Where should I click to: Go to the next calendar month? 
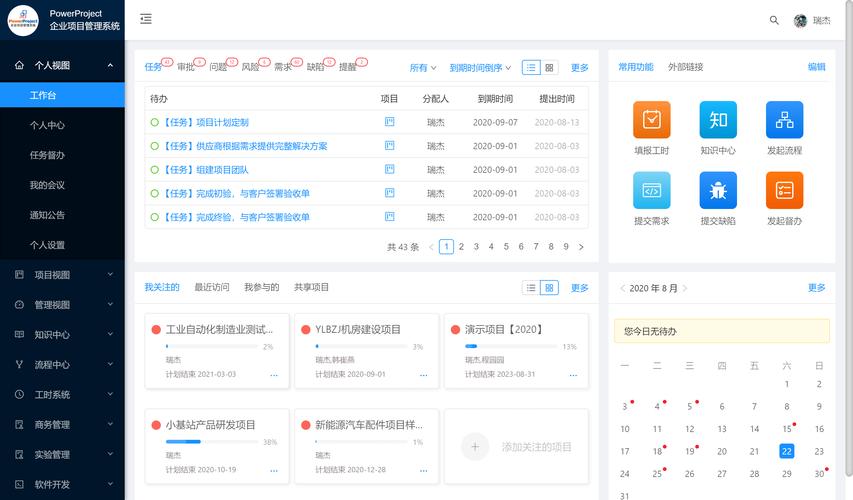685,288
